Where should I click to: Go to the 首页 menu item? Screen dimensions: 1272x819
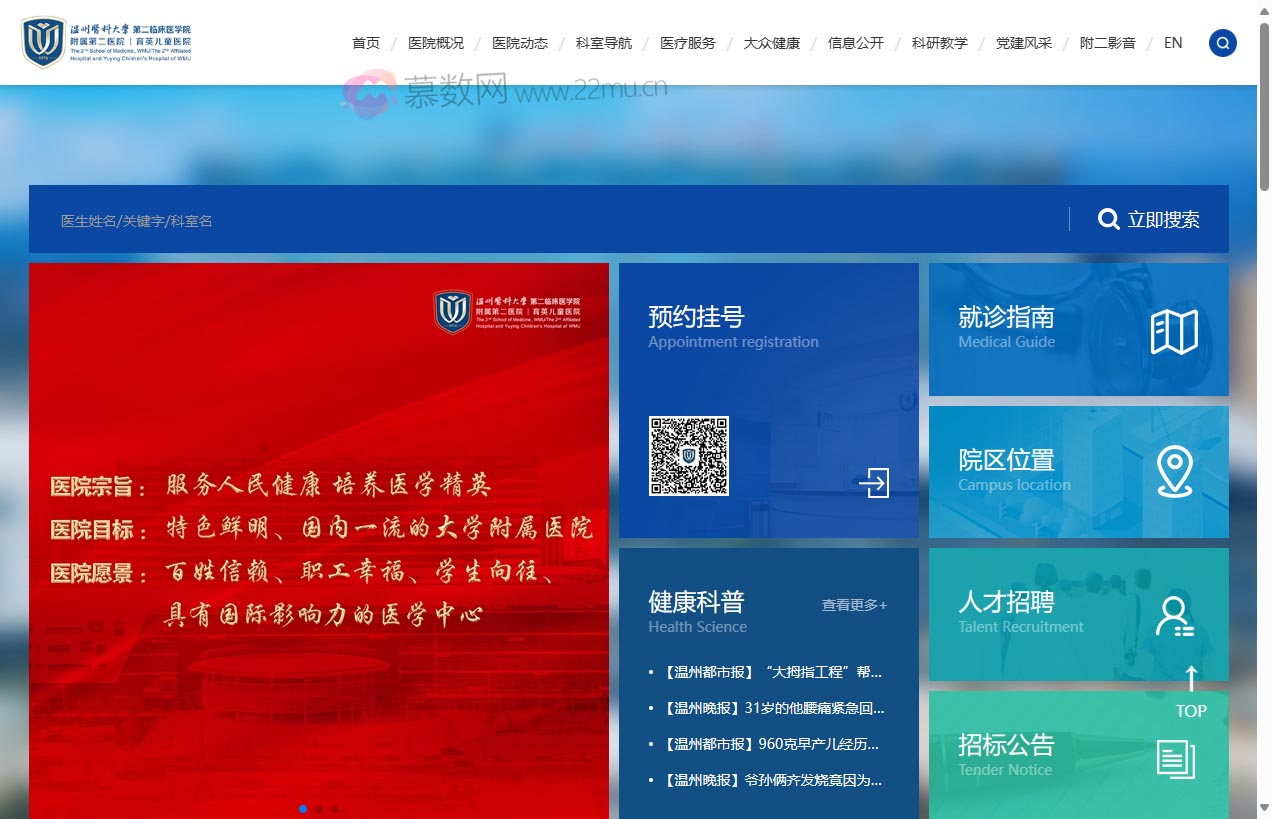pos(366,43)
